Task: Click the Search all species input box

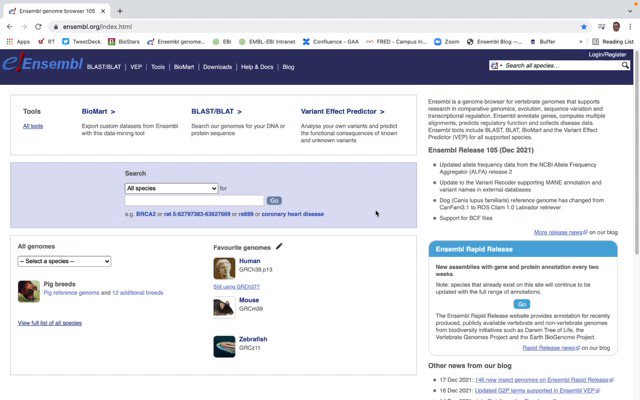Action: 562,65
